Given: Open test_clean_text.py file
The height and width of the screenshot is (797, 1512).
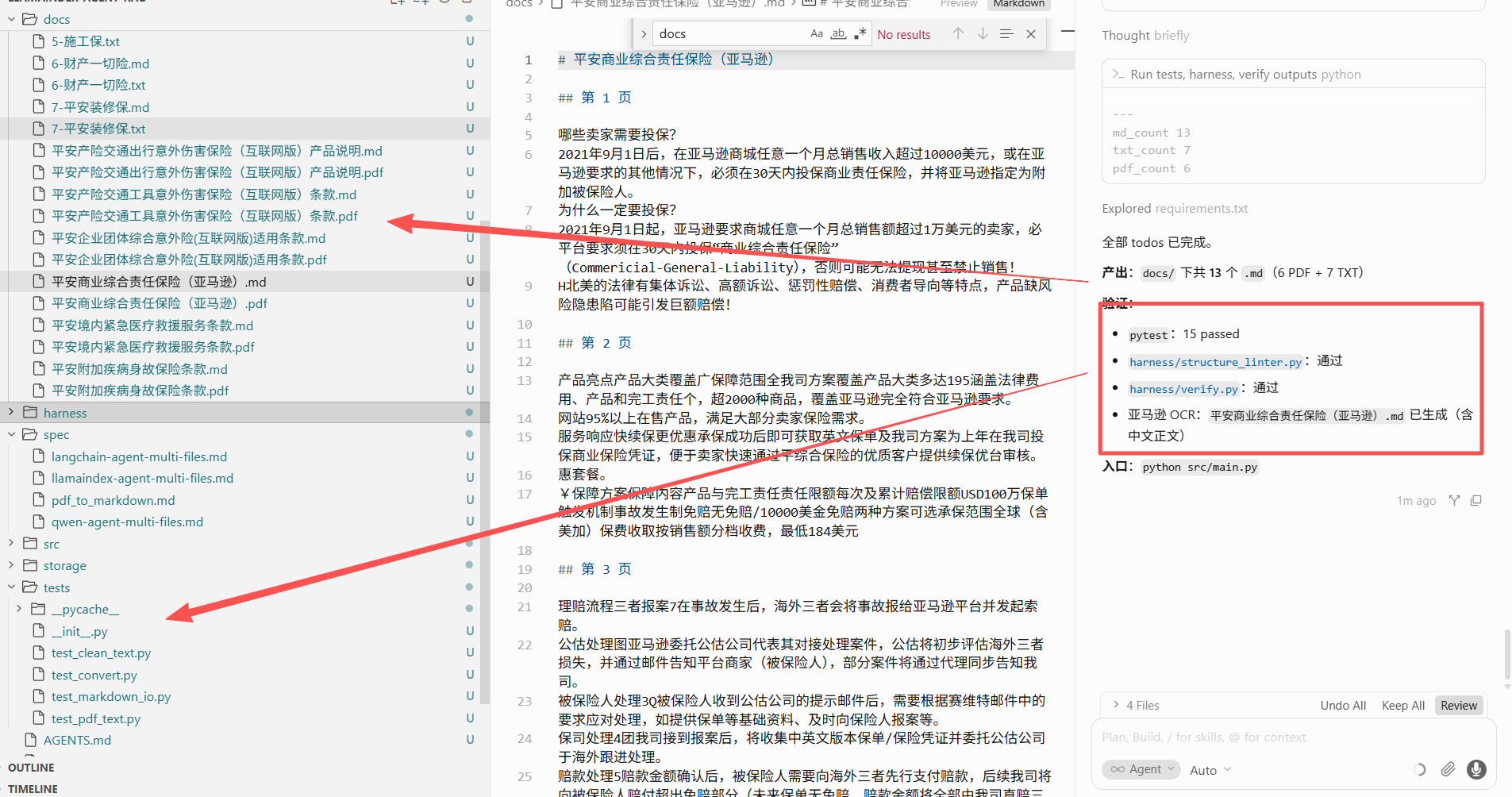Looking at the screenshot, I should (101, 653).
